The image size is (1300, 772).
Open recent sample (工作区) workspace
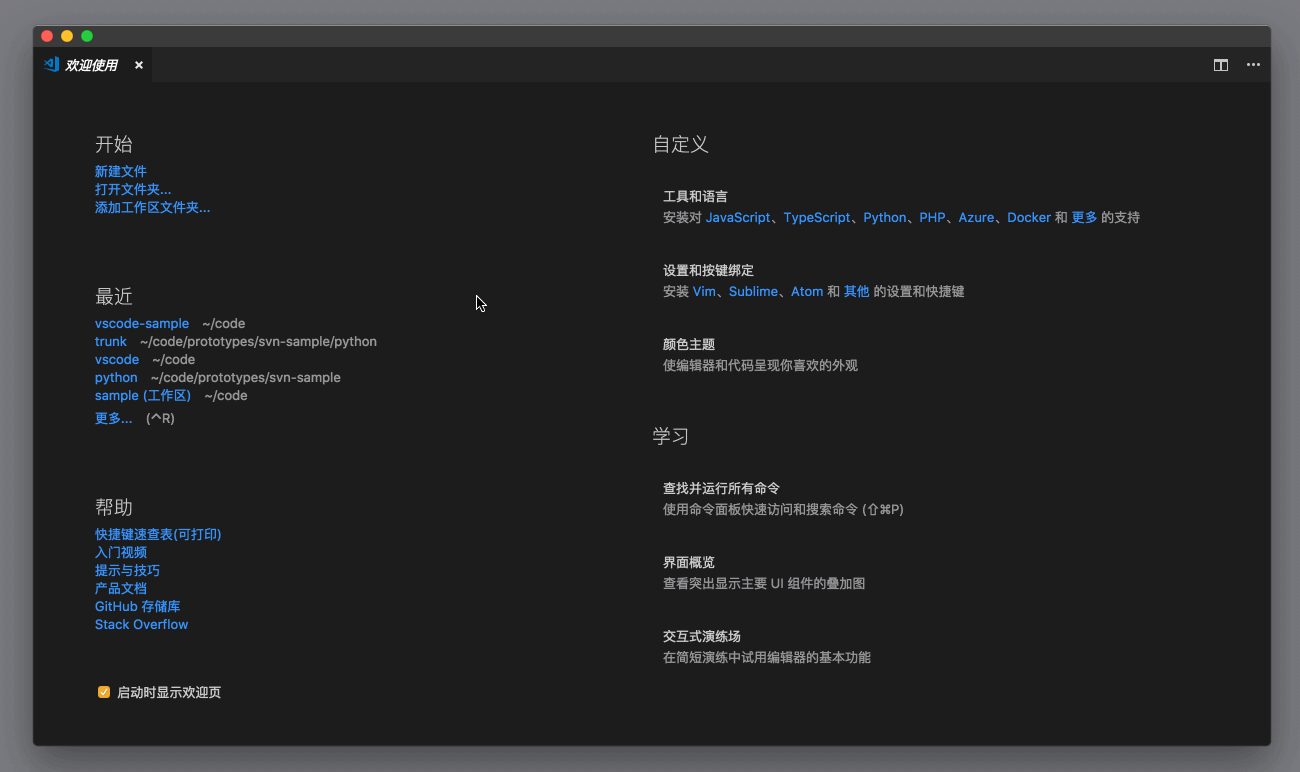point(143,396)
